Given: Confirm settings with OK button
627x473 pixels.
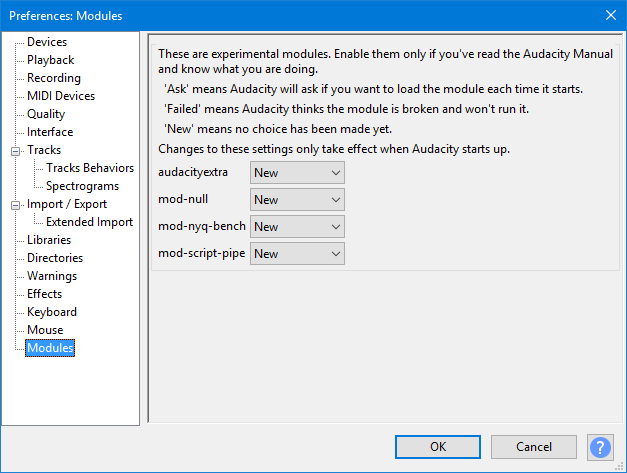Looking at the screenshot, I should 438,447.
